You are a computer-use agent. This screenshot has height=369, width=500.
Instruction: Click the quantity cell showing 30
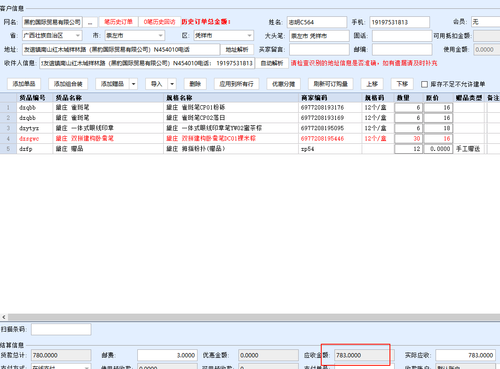(x=409, y=138)
